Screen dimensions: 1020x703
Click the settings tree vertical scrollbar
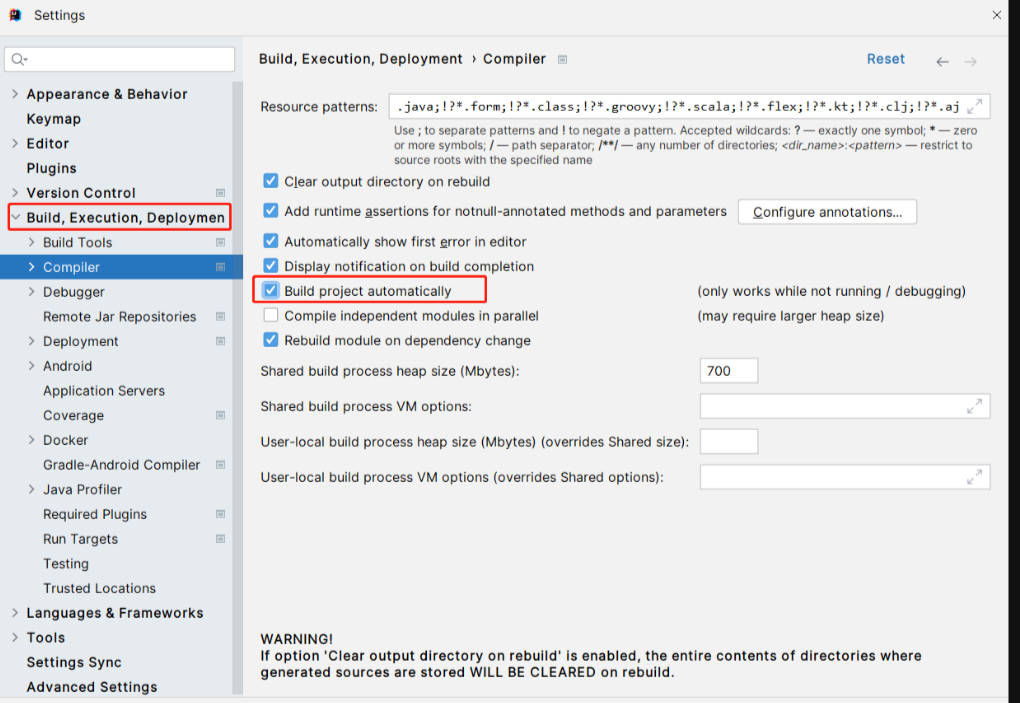click(x=237, y=380)
